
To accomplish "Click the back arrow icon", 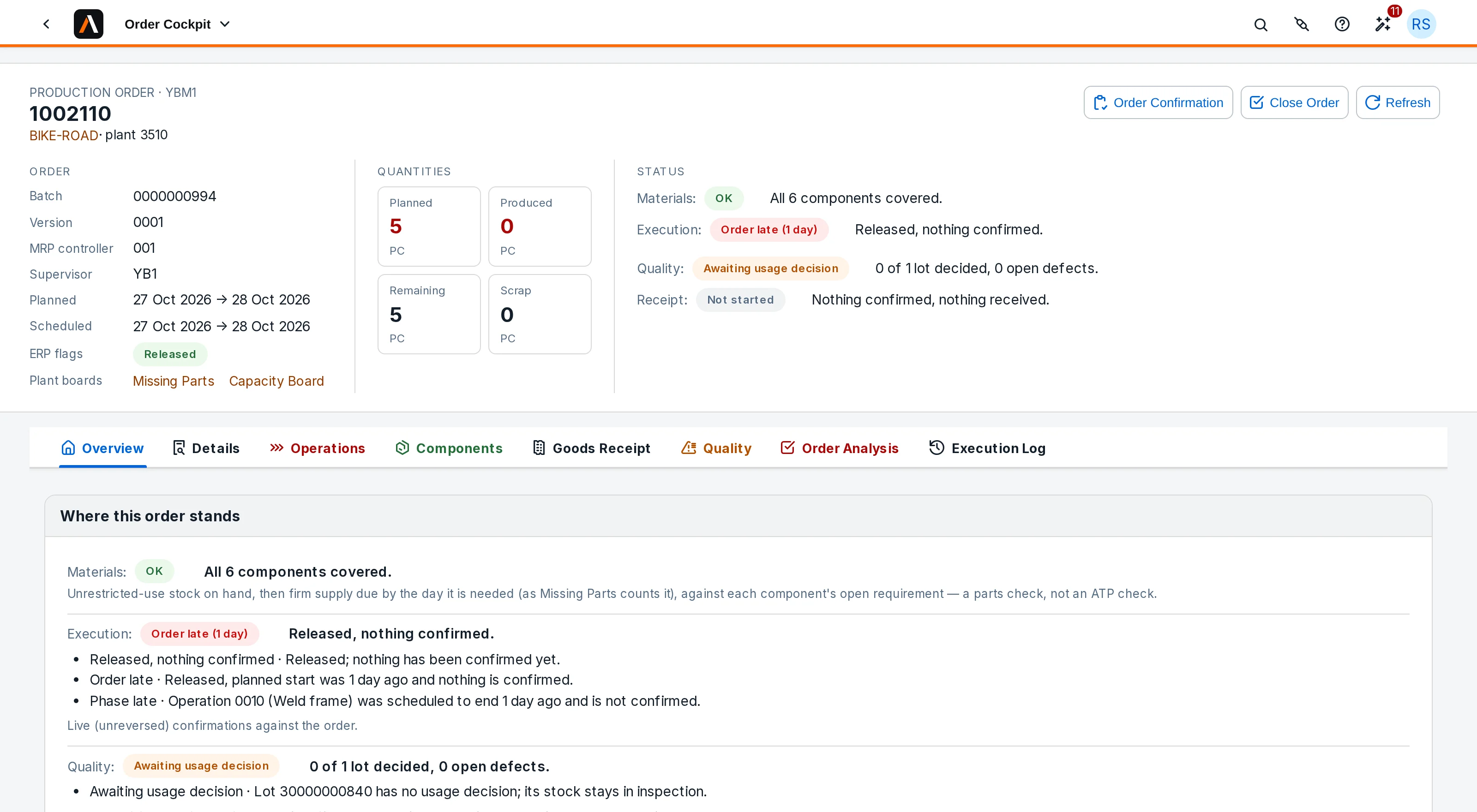I will click(x=47, y=24).
